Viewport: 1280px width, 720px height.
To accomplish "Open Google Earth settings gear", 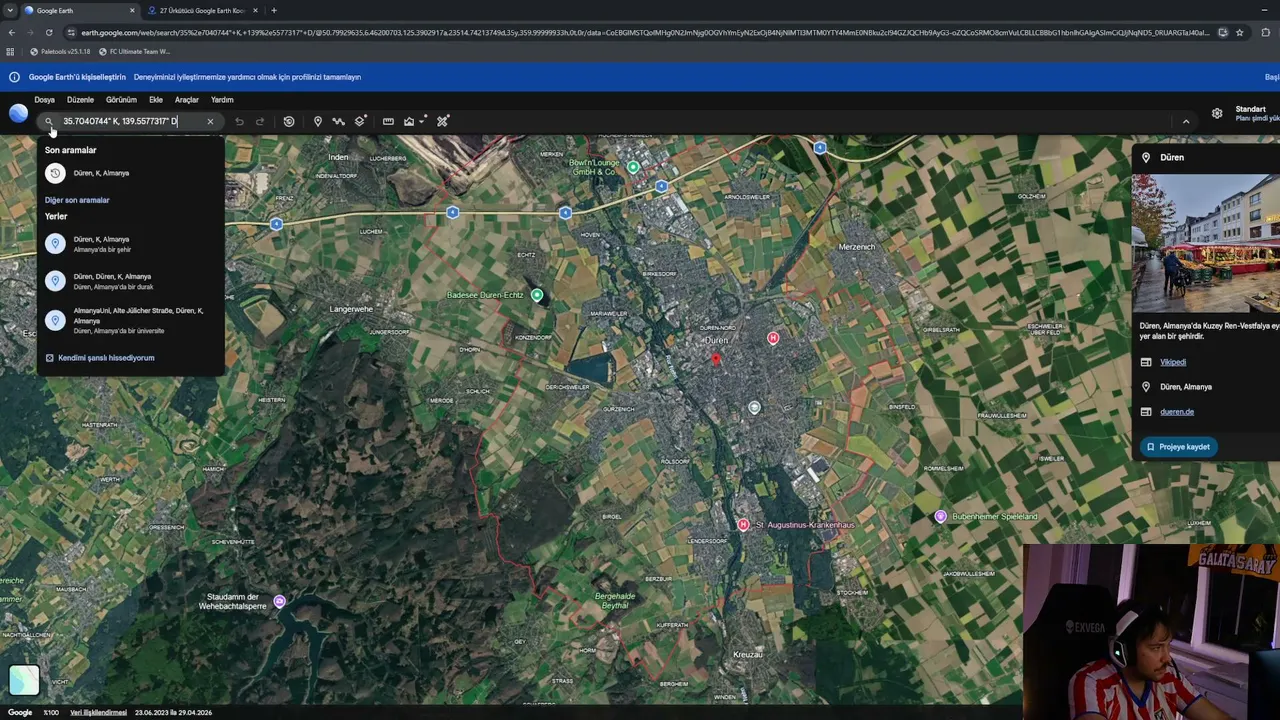I will point(1217,114).
